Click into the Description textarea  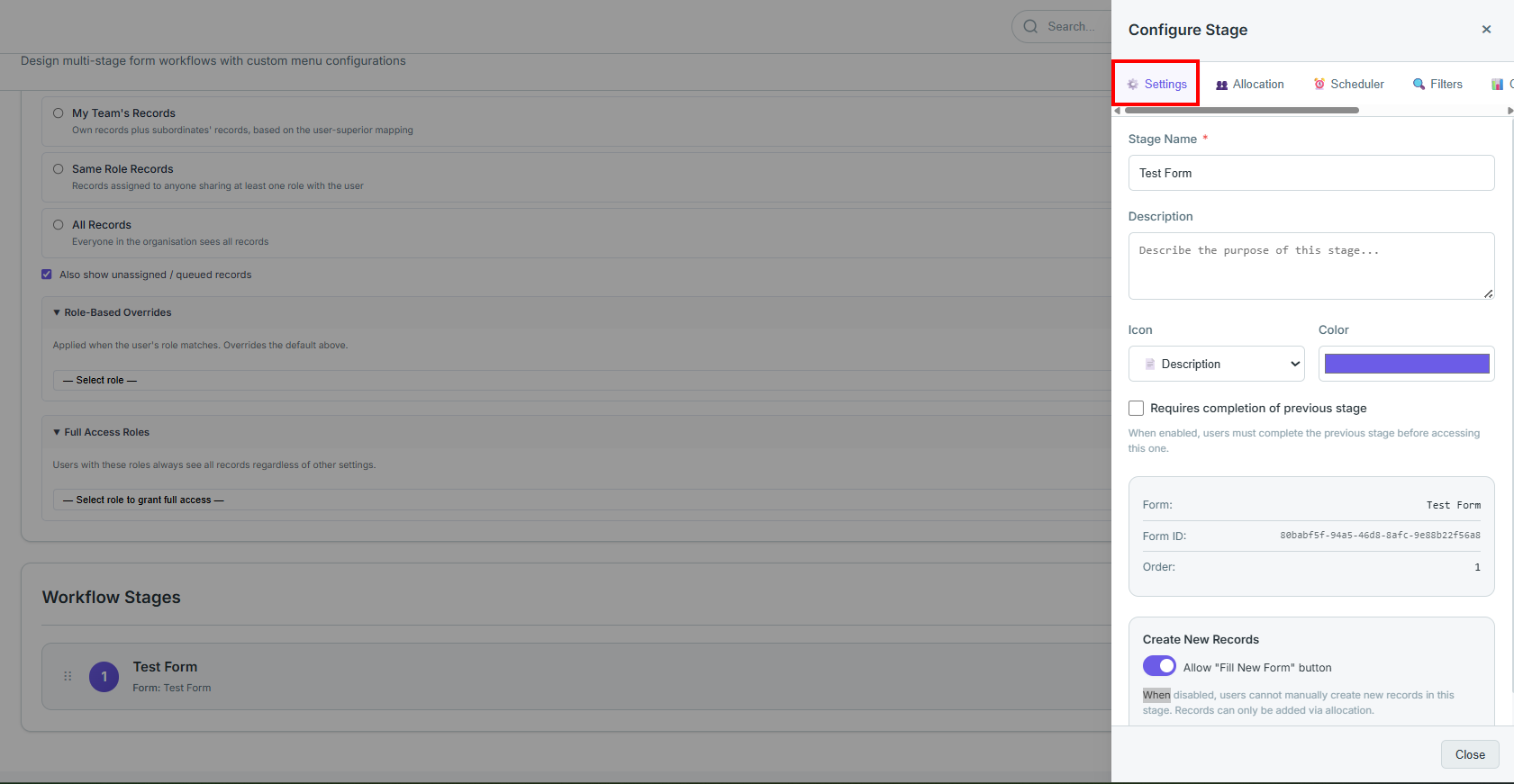(x=1311, y=266)
